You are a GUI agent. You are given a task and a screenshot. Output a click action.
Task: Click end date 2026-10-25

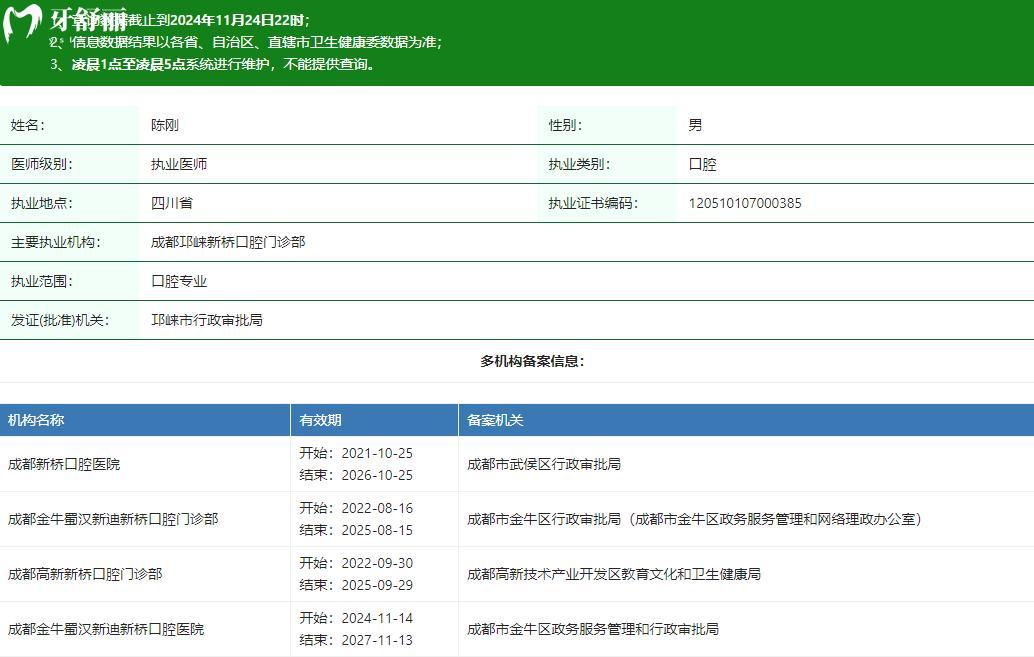coord(377,475)
